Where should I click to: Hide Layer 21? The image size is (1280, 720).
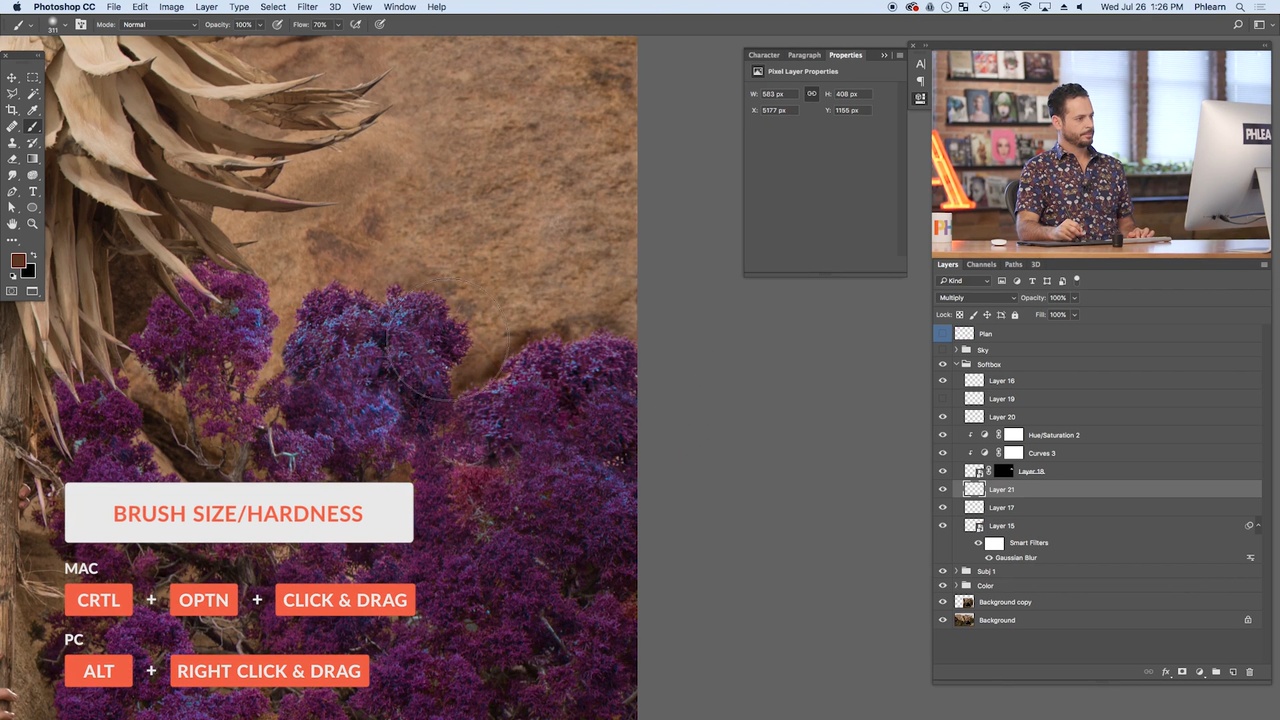(x=942, y=489)
